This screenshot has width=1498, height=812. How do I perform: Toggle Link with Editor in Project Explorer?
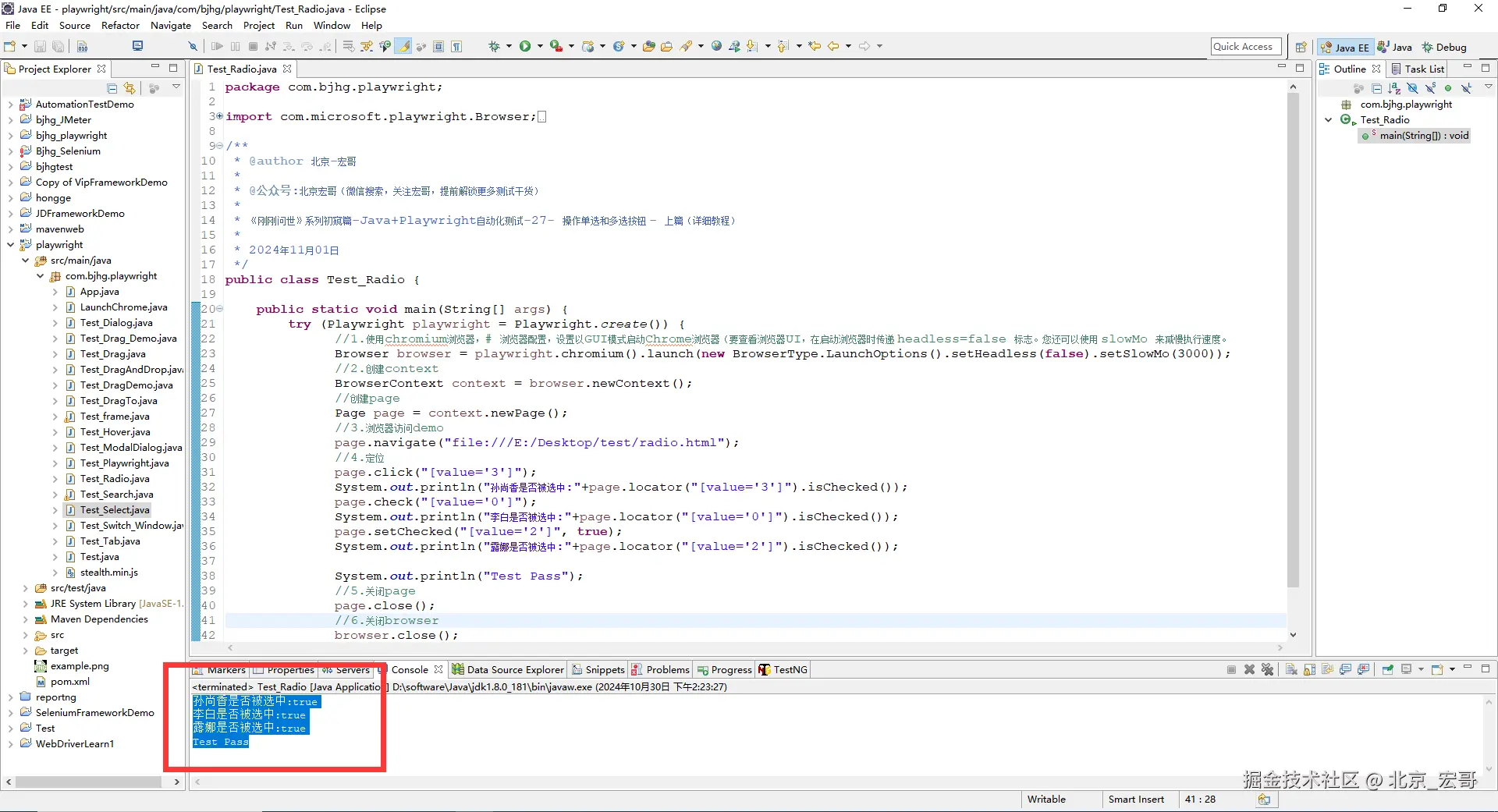pyautogui.click(x=130, y=88)
